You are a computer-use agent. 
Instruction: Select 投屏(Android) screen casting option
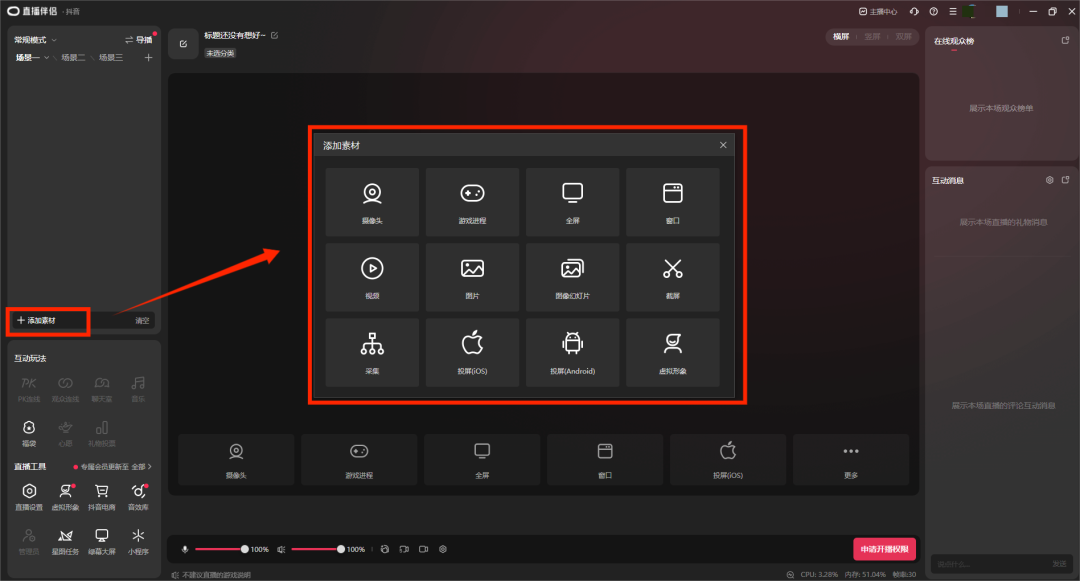[x=572, y=352]
